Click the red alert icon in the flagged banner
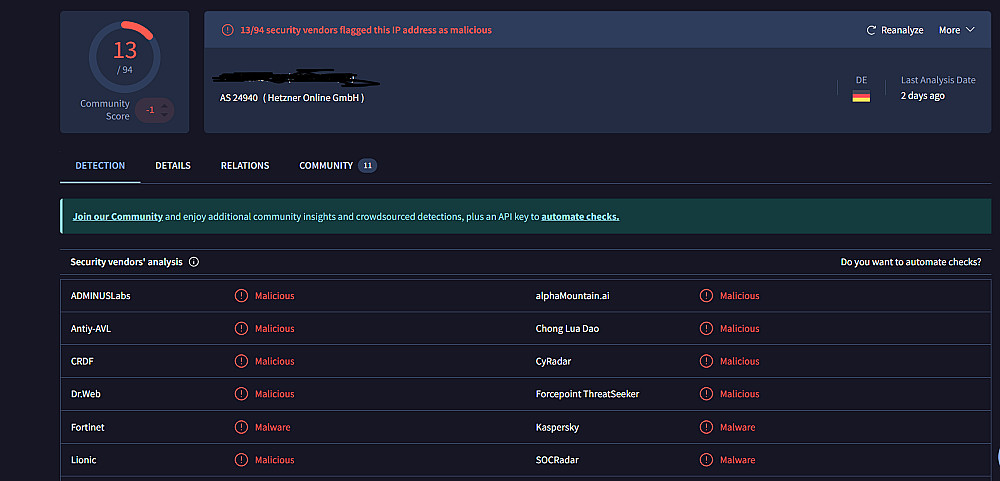Image resolution: width=1000 pixels, height=481 pixels. (x=228, y=30)
